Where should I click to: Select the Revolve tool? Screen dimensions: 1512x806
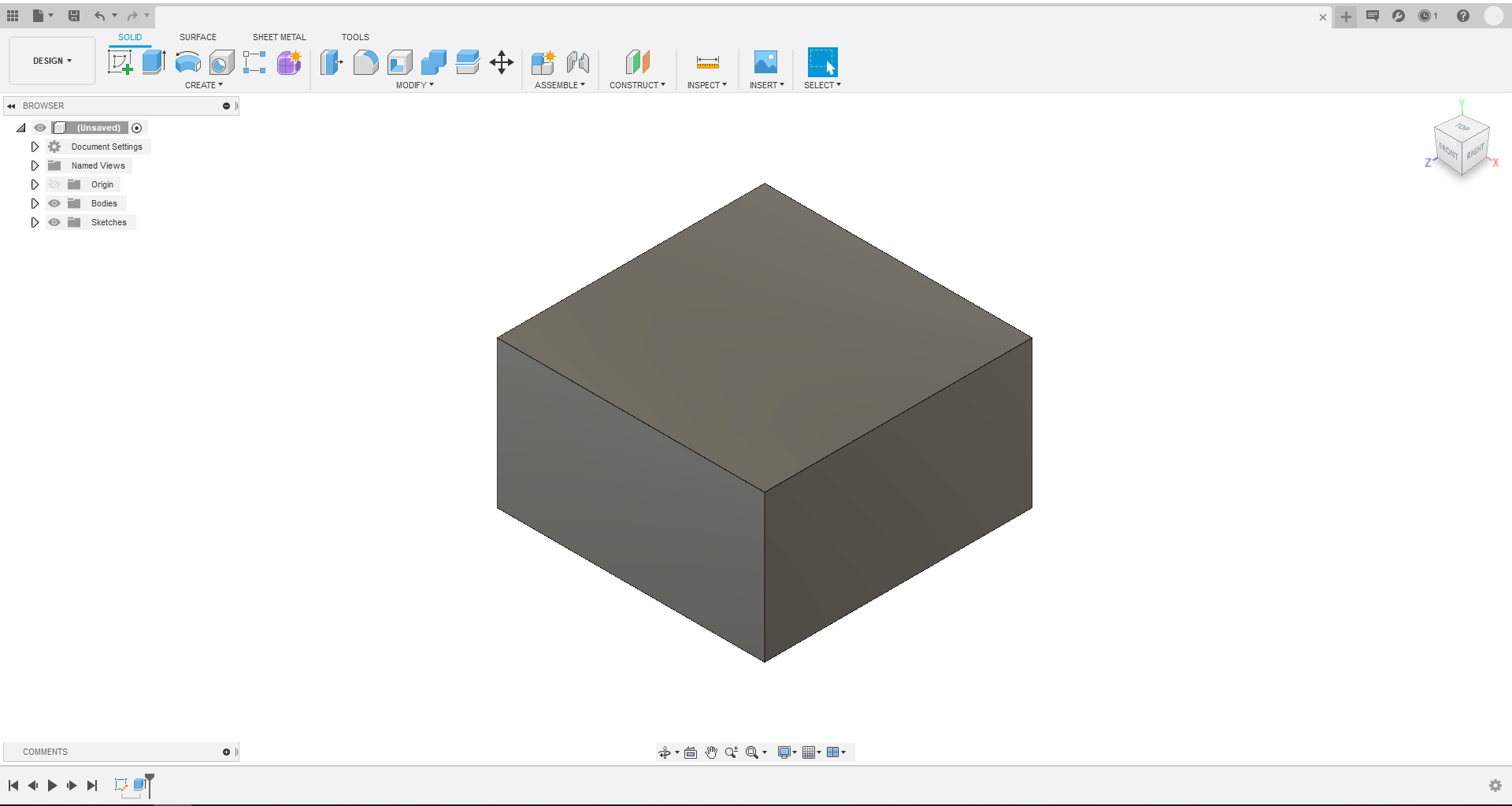(187, 62)
